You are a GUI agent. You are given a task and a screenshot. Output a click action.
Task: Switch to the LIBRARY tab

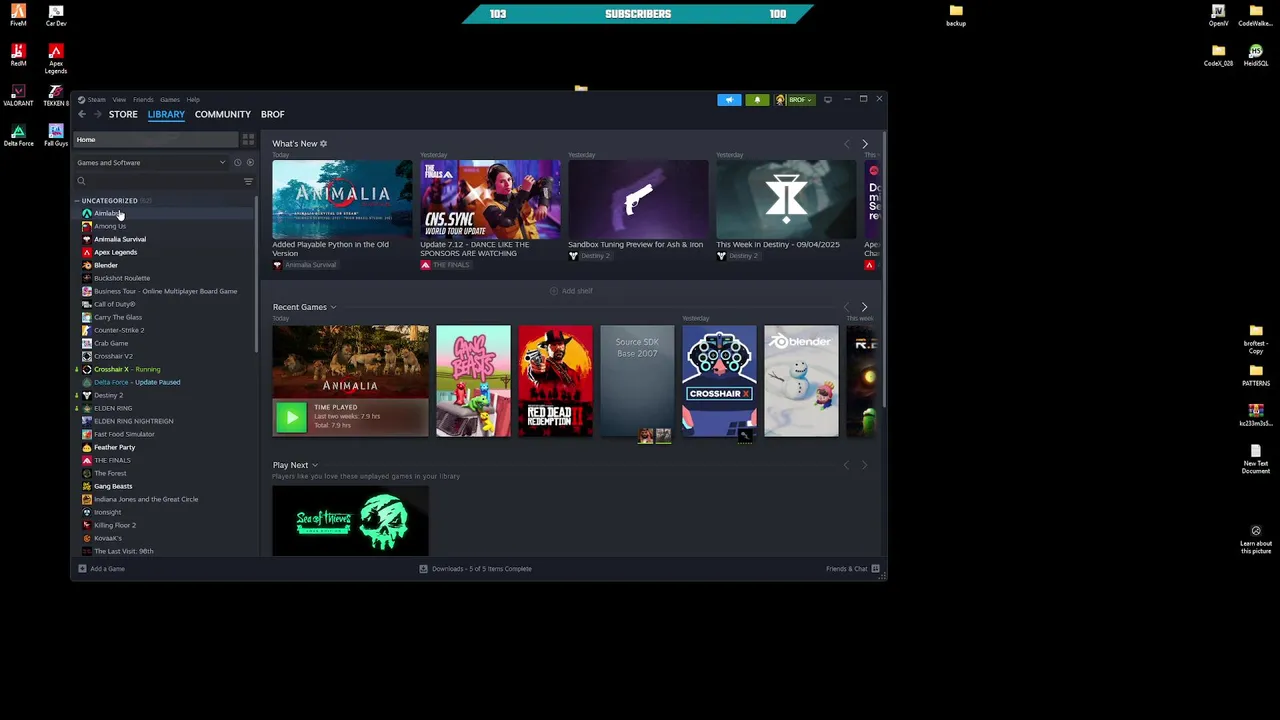(166, 115)
